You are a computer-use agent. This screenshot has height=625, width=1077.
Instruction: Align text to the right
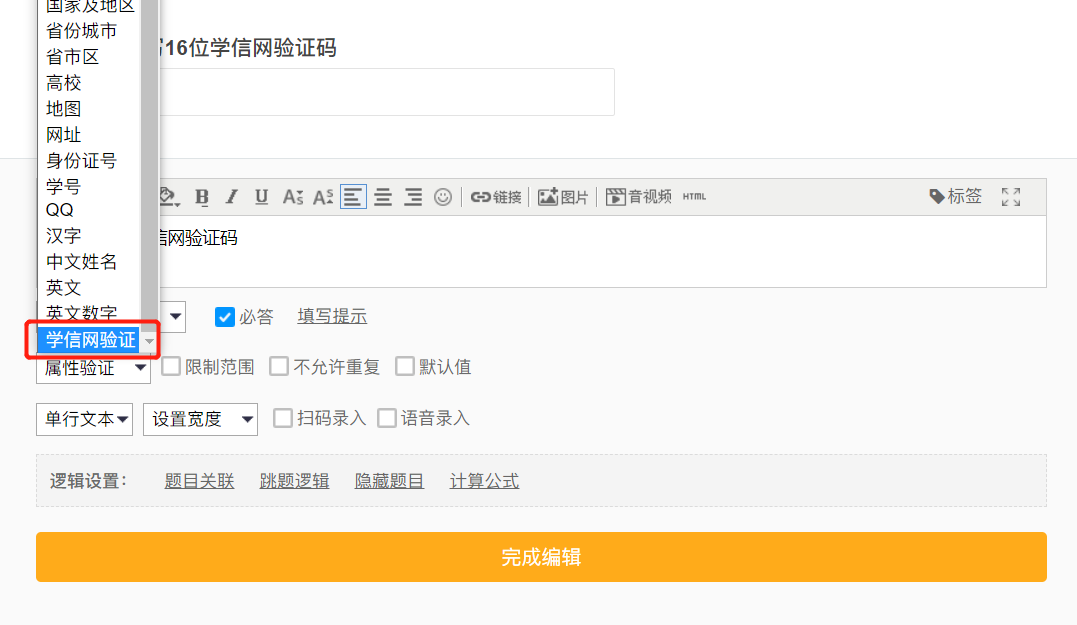click(x=413, y=197)
